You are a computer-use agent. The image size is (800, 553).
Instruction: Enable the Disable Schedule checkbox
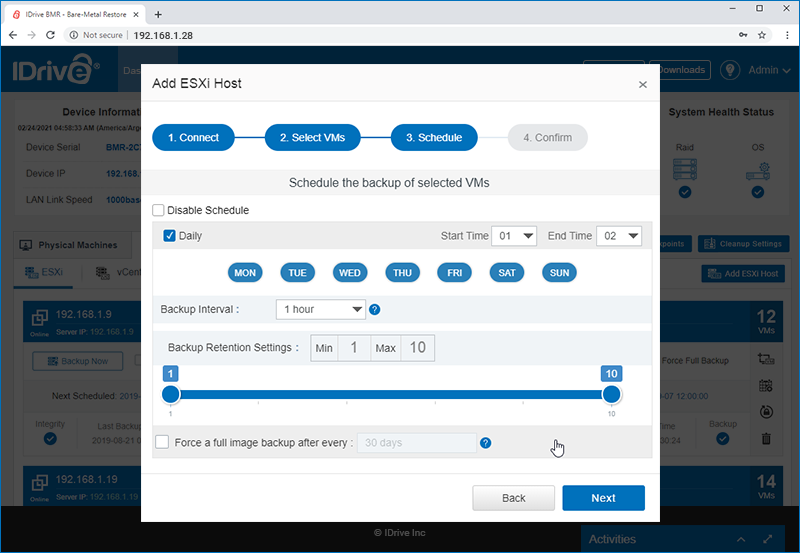coord(158,210)
